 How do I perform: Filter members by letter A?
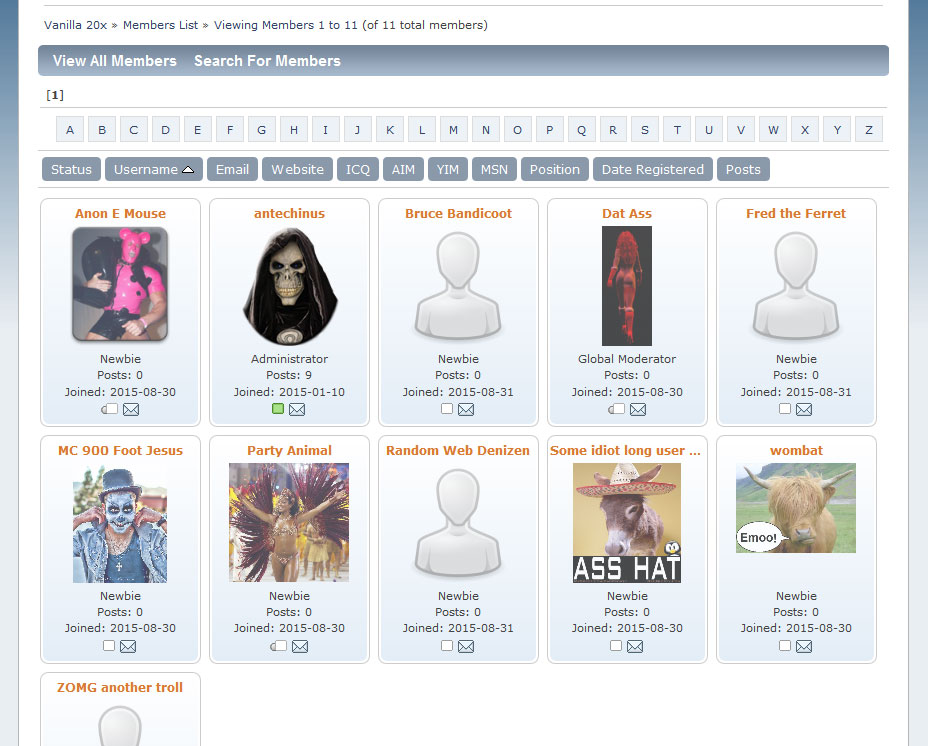coord(70,130)
